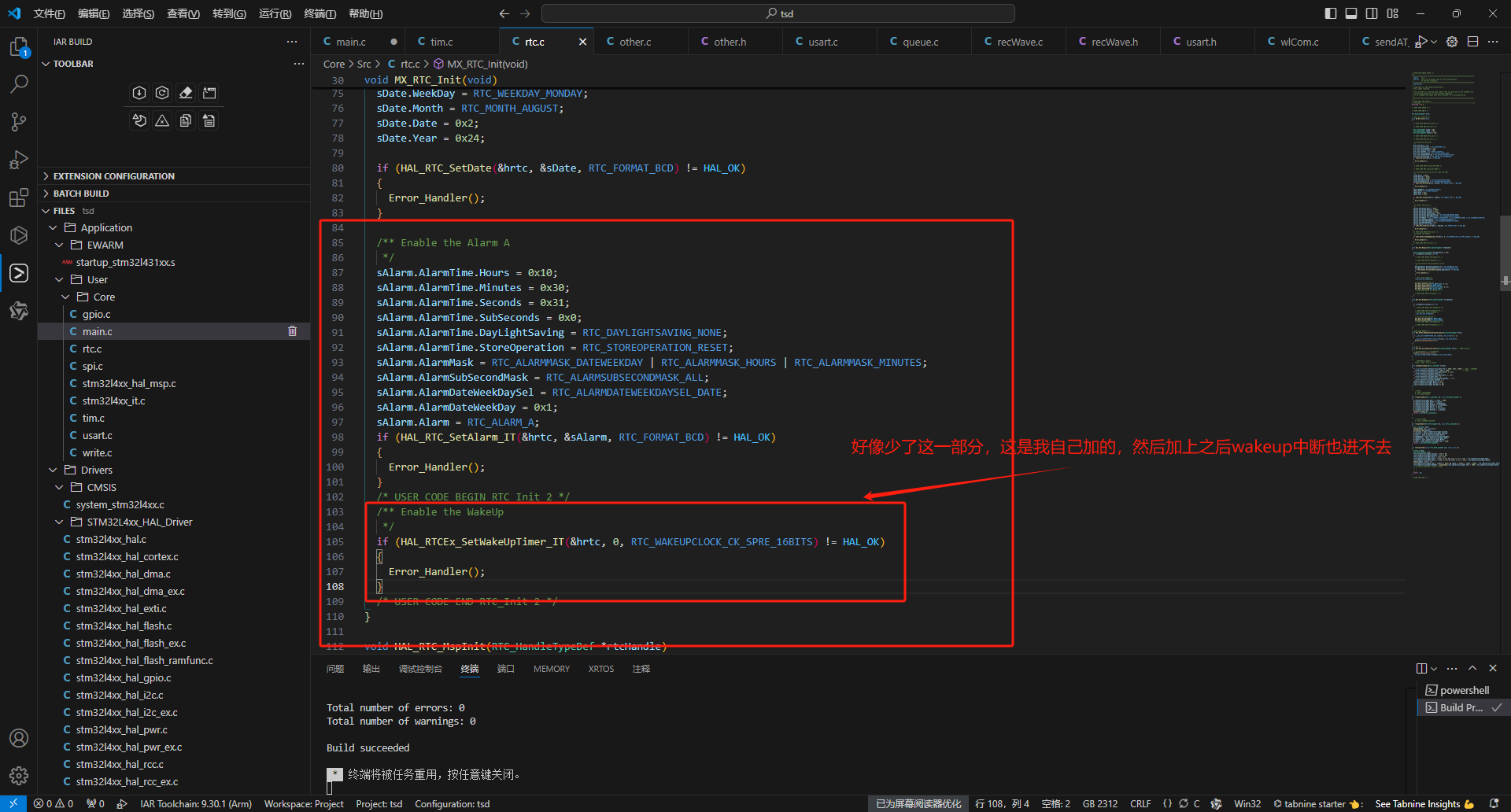
Task: Click the command center search box
Action: pyautogui.click(x=778, y=13)
